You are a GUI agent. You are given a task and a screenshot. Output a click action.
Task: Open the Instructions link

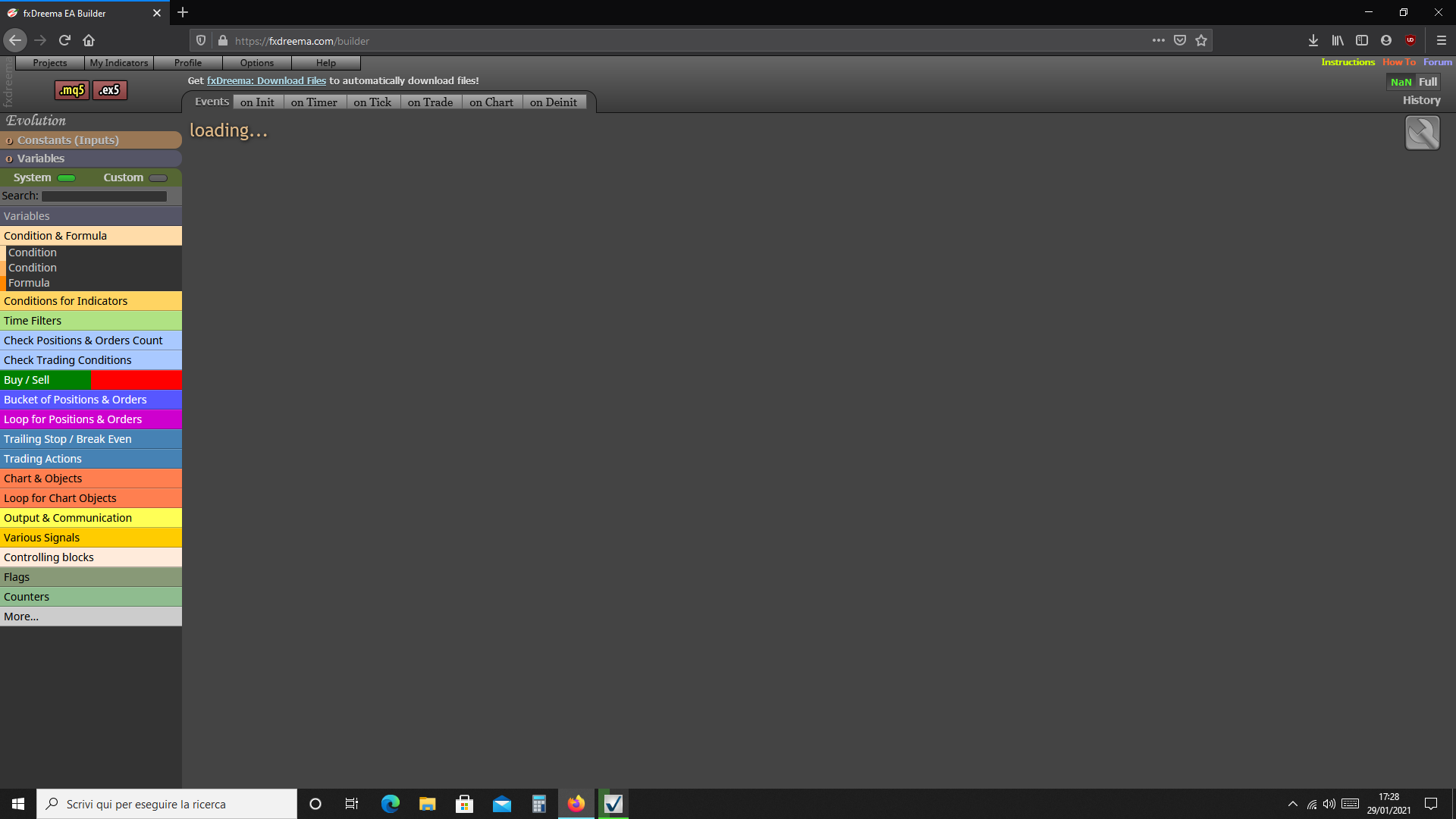click(x=1348, y=62)
